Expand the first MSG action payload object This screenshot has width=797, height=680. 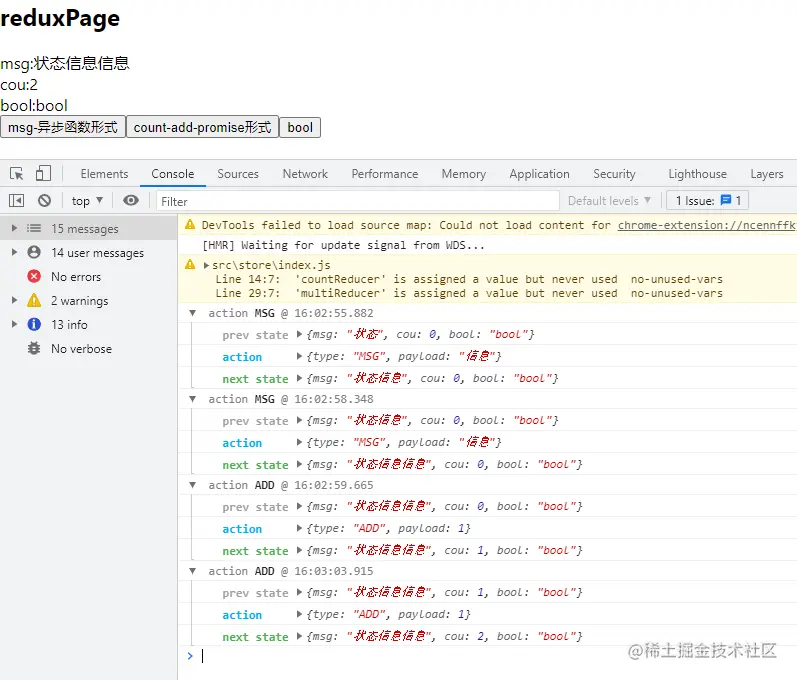point(299,356)
